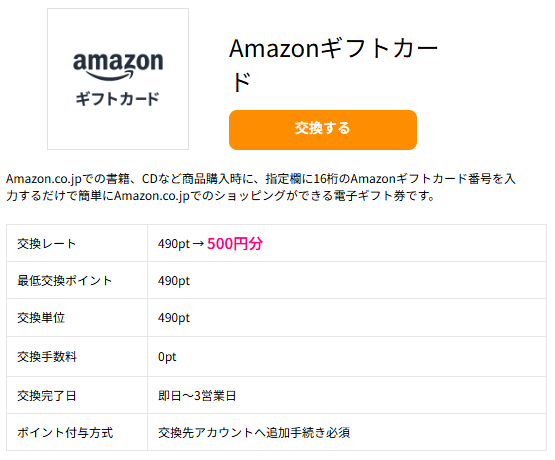
Task: Select the 交換完了日 row label
Action: 47,395
